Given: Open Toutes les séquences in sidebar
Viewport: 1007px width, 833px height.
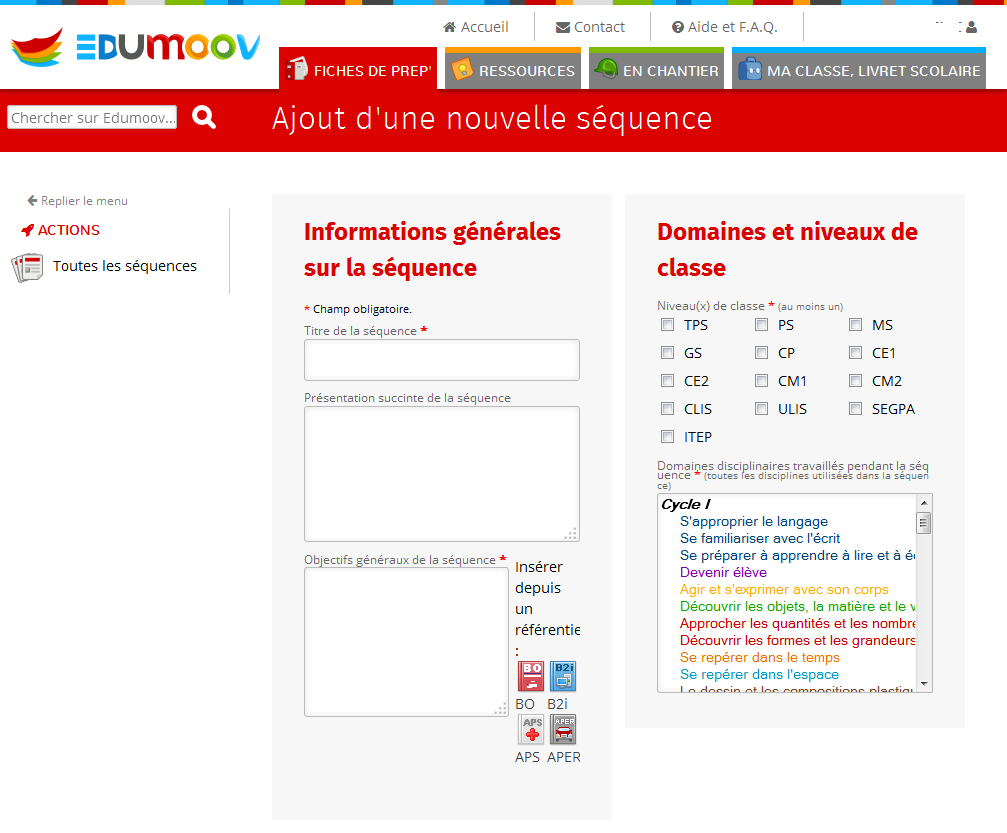Looking at the screenshot, I should [x=124, y=266].
